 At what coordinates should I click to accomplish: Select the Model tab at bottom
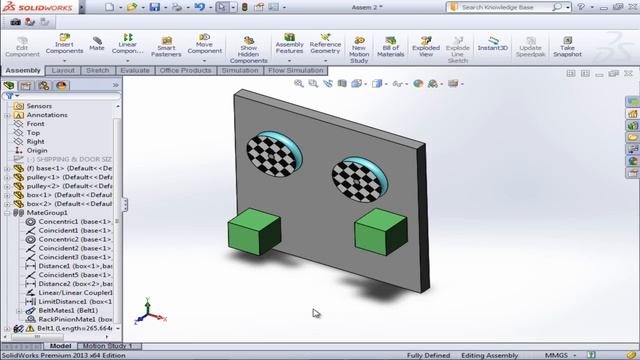[x=60, y=346]
